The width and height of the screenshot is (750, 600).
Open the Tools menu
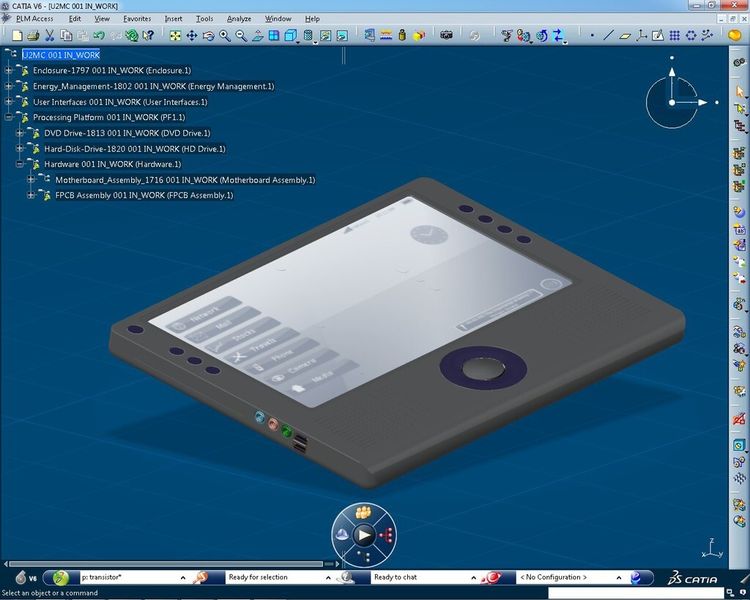[x=204, y=19]
